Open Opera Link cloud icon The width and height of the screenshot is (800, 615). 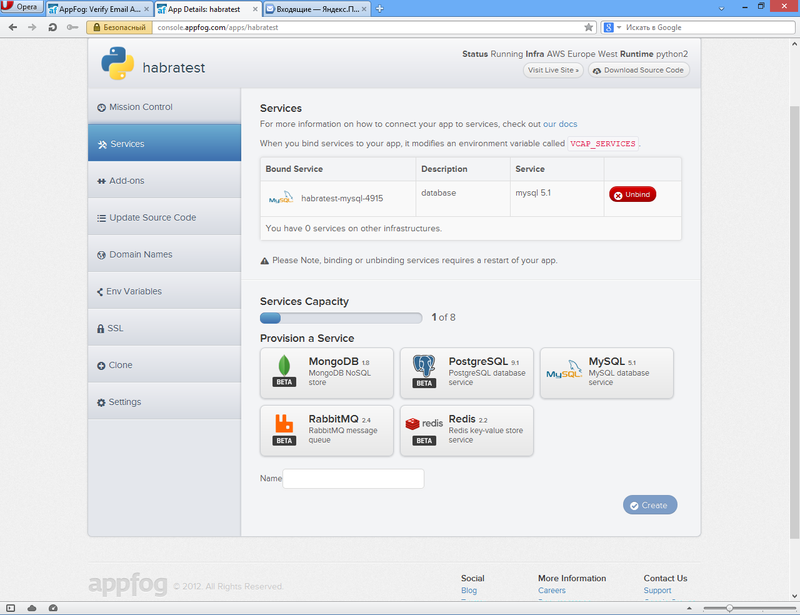click(32, 608)
